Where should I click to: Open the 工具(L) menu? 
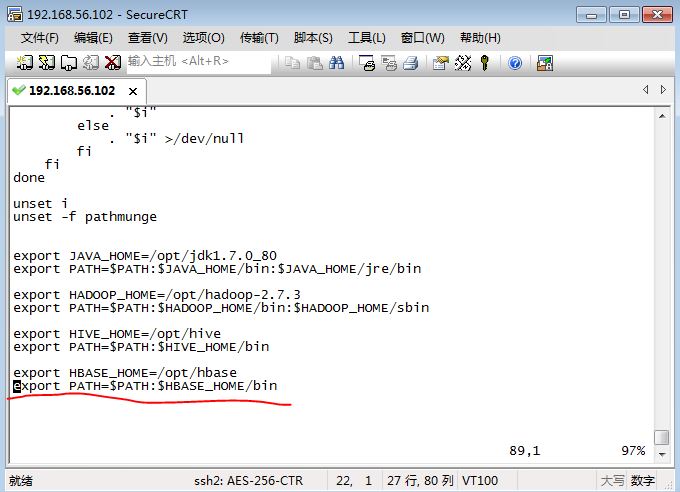[366, 38]
